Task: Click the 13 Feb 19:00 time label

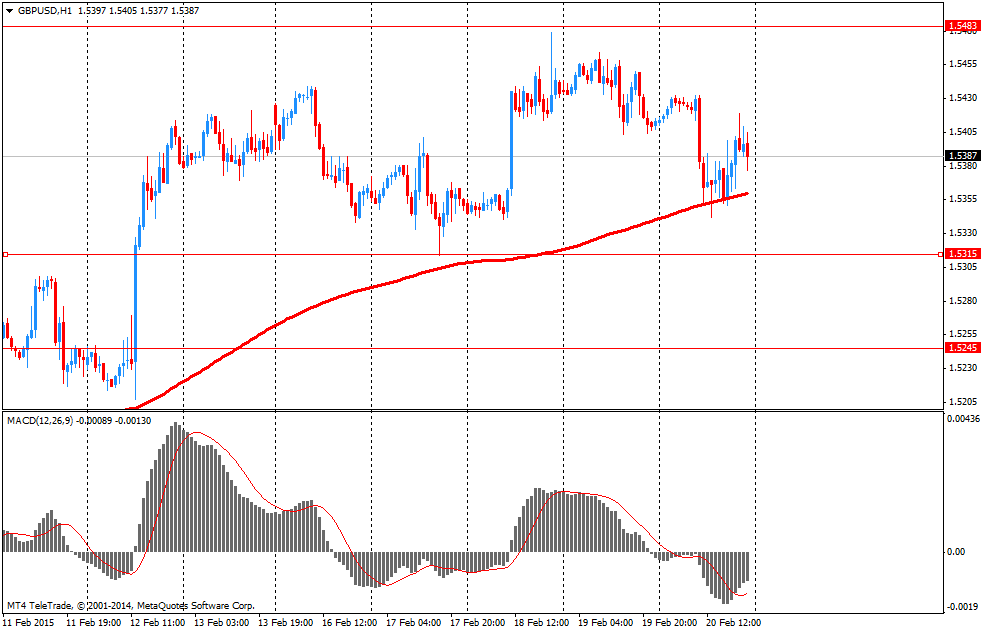Action: 285,622
